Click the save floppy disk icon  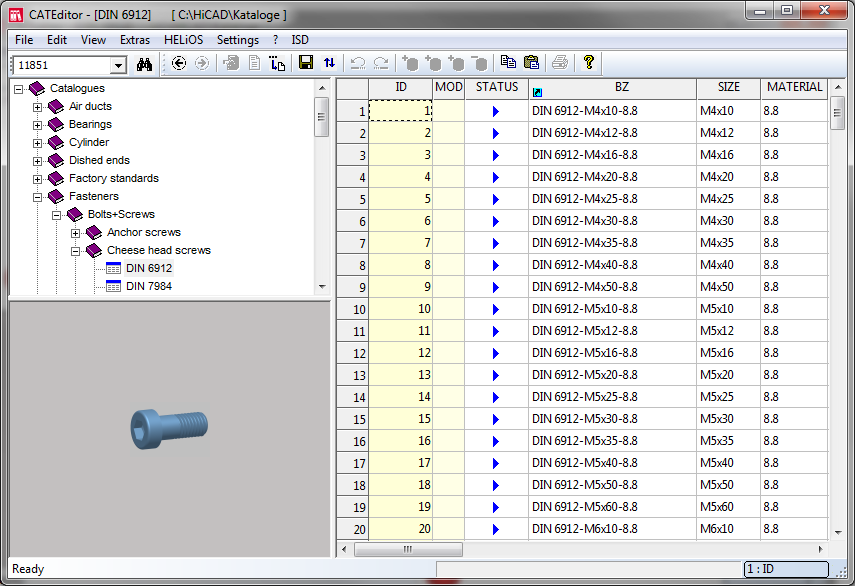tap(307, 63)
